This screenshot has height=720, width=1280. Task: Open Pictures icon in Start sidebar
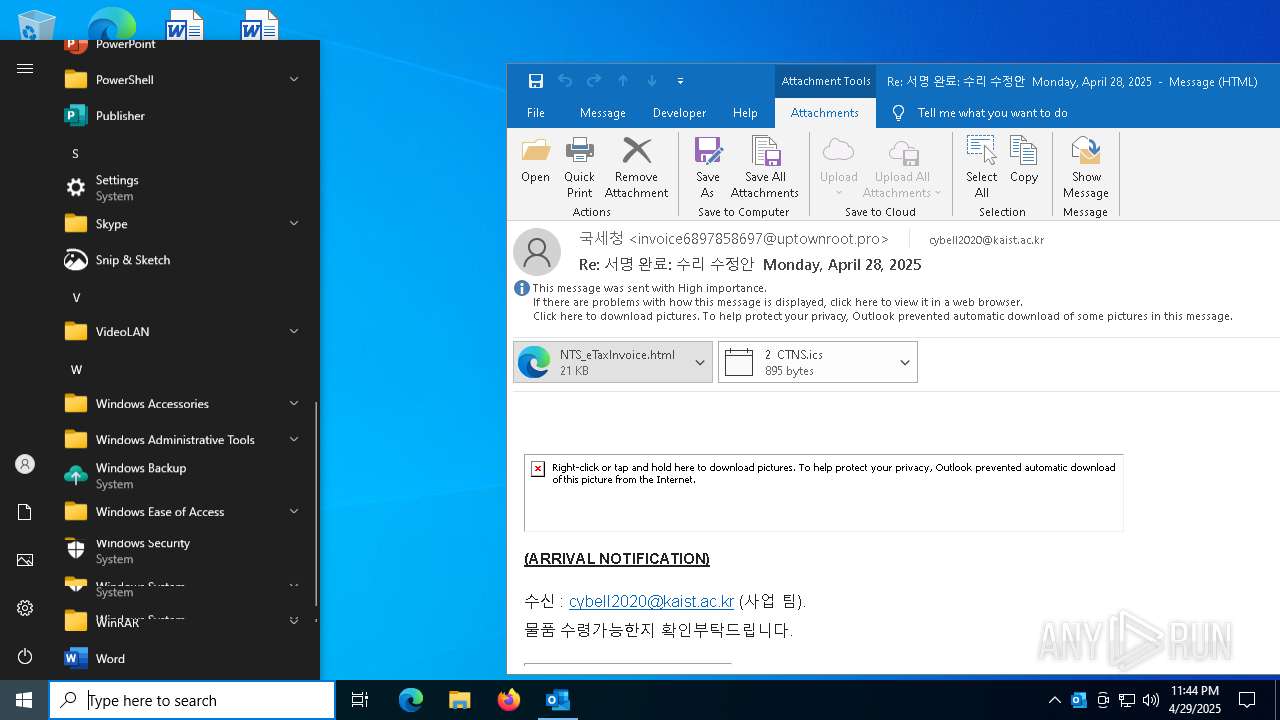point(25,560)
